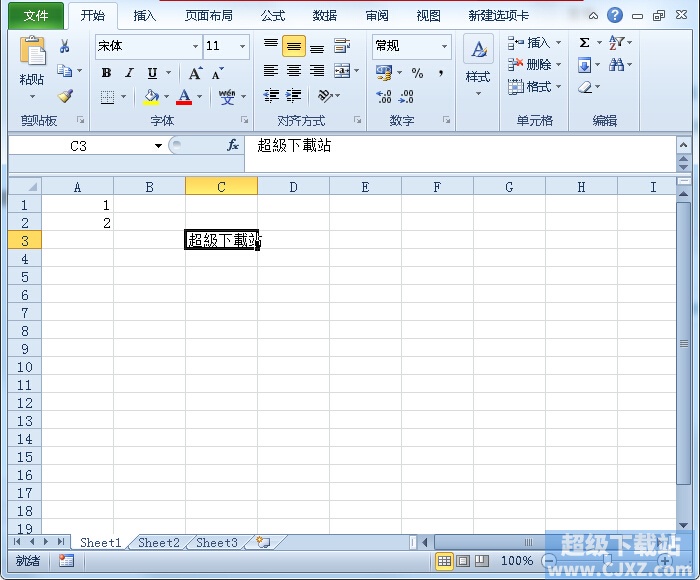Increase indent
700x580 pixels.
[x=293, y=96]
